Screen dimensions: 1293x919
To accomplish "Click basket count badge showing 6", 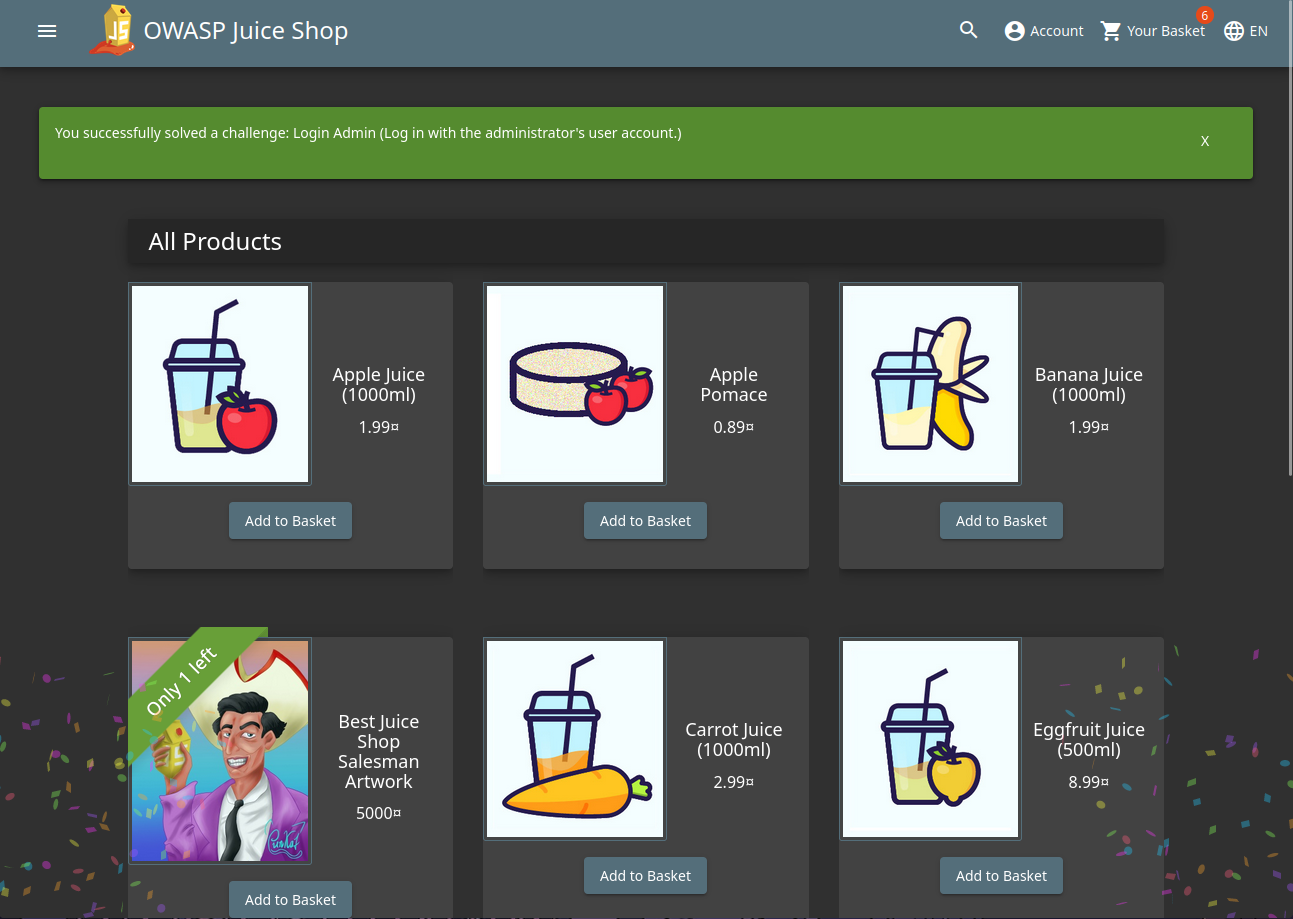I will click(x=1204, y=16).
